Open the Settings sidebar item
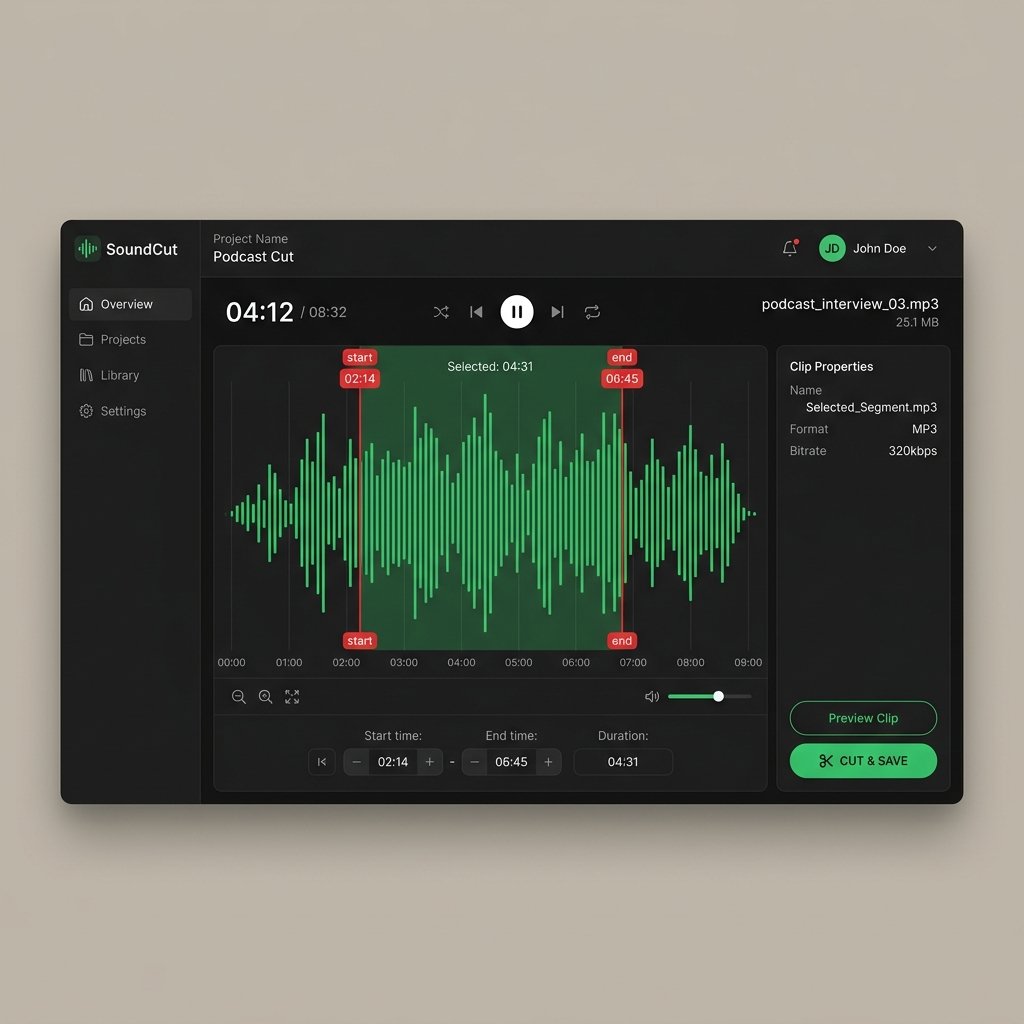 [x=130, y=411]
